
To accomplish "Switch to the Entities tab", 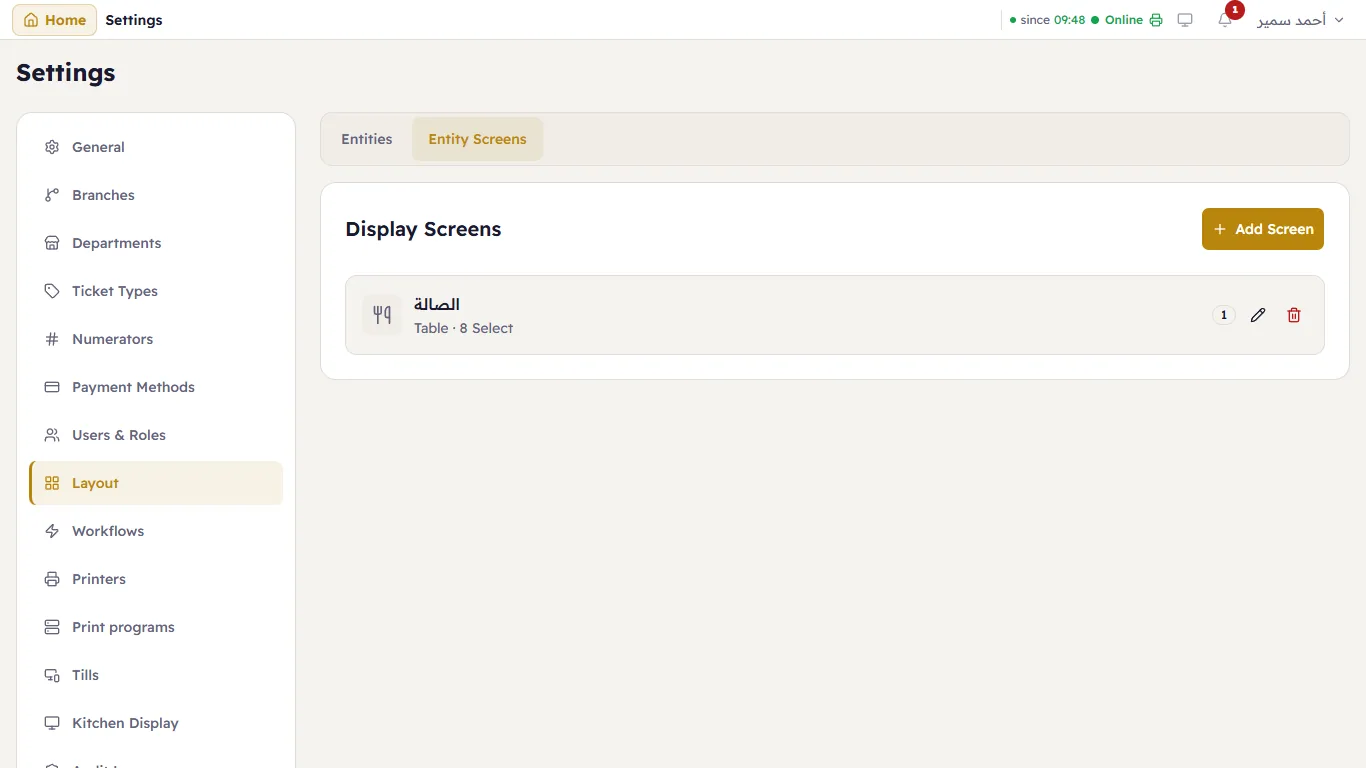I will point(367,139).
